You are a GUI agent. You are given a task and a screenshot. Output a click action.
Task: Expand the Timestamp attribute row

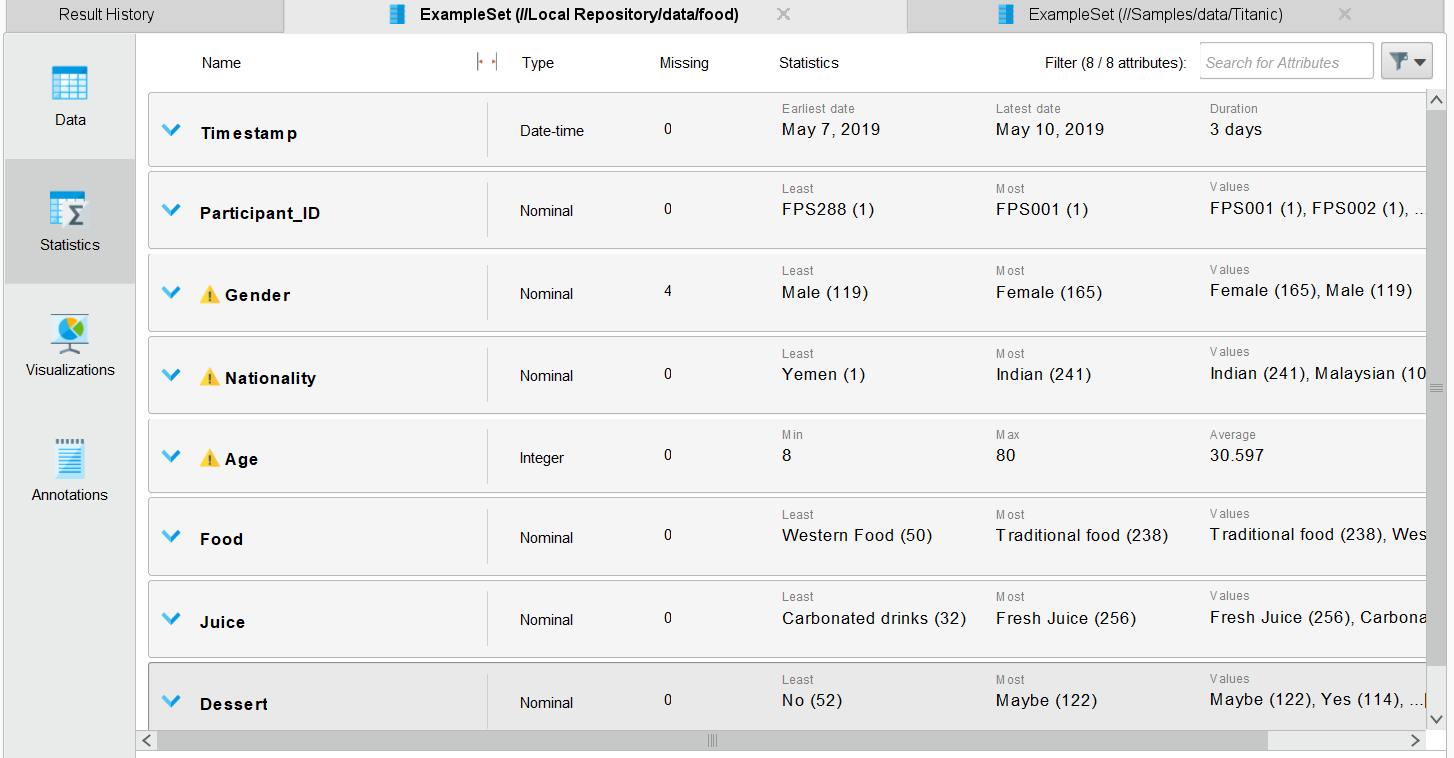[171, 130]
